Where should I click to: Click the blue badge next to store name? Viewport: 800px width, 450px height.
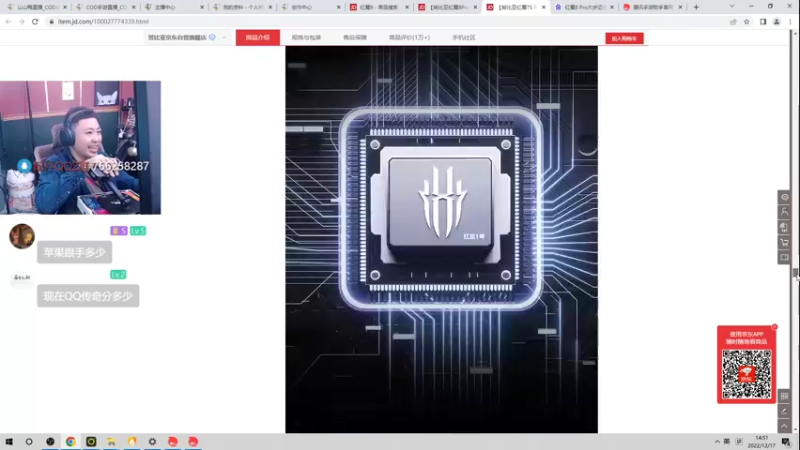(212, 37)
